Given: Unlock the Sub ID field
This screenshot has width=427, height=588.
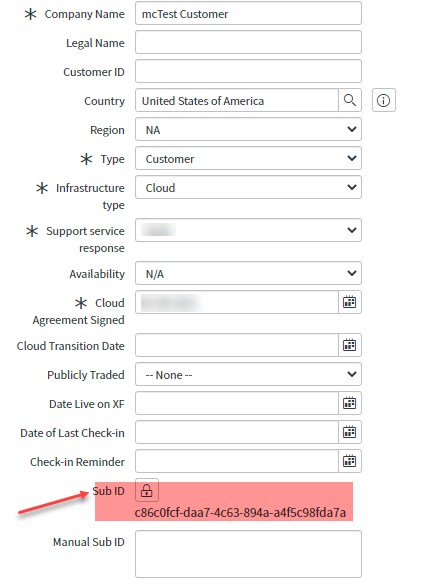Looking at the screenshot, I should (147, 490).
